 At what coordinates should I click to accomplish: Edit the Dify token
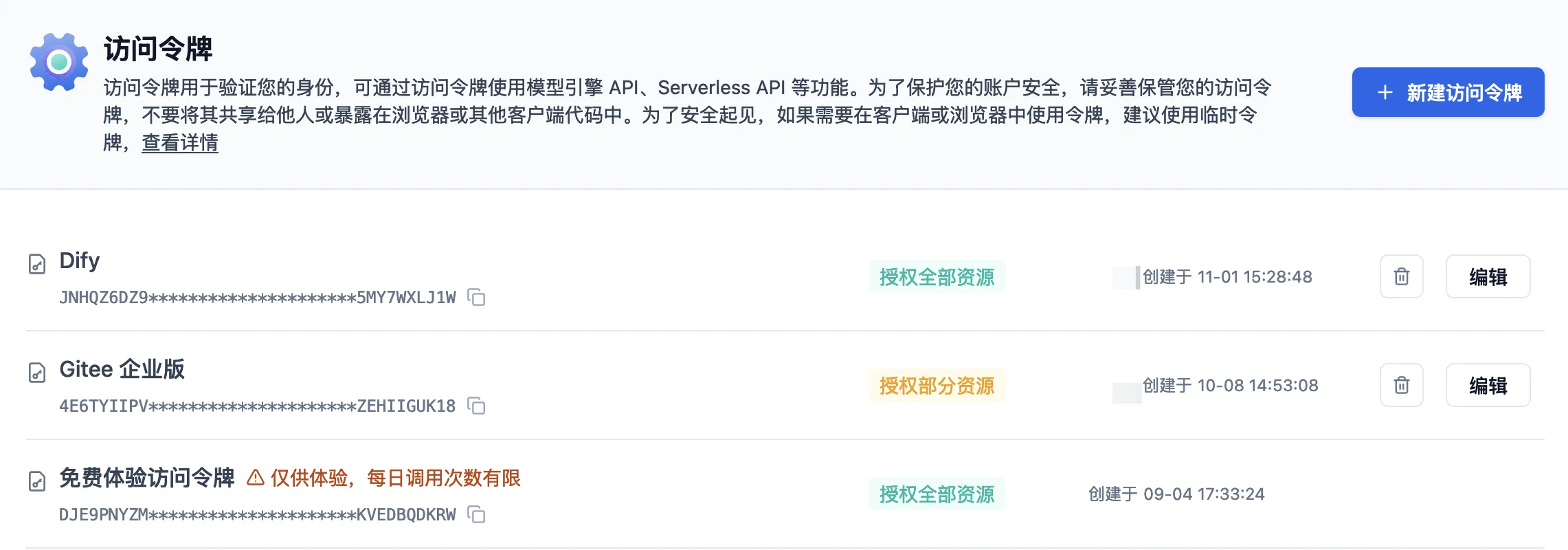click(x=1488, y=276)
